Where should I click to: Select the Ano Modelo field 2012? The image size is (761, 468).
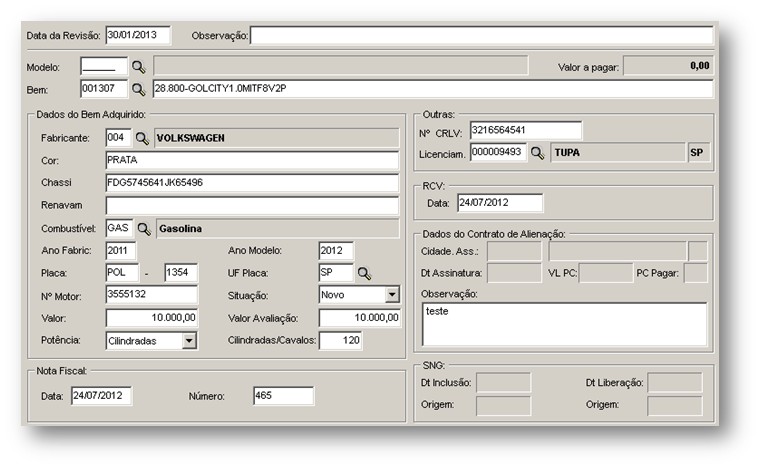[x=336, y=251]
